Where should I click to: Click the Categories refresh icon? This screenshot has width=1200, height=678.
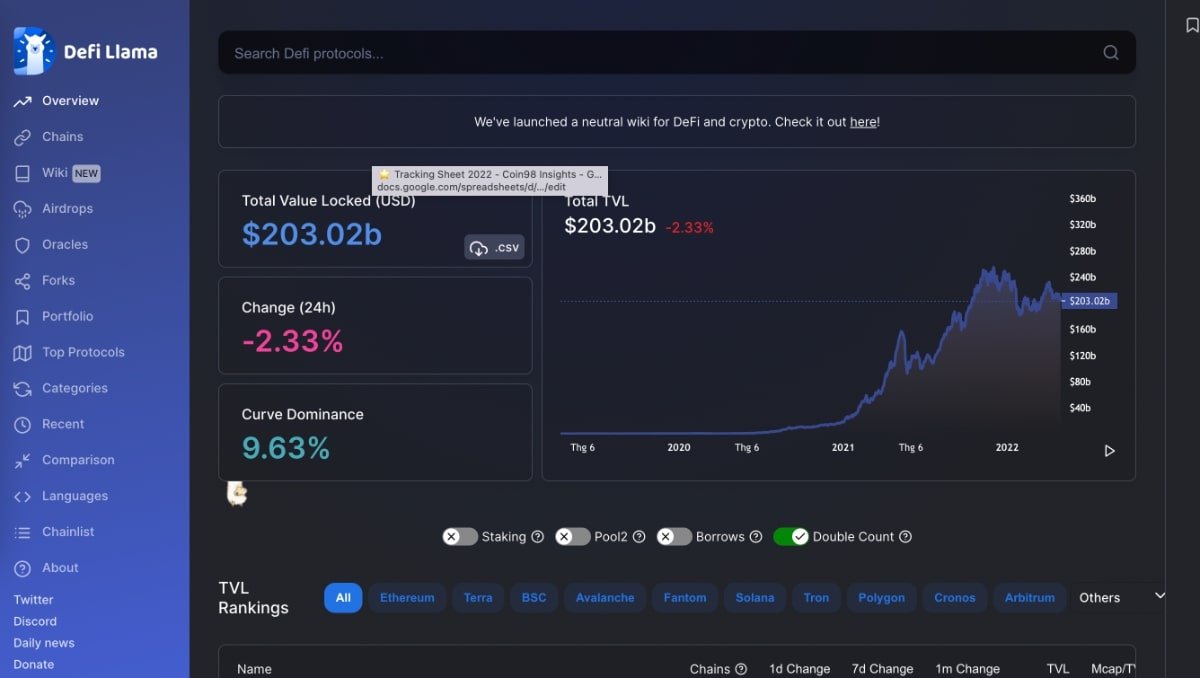pyautogui.click(x=23, y=389)
